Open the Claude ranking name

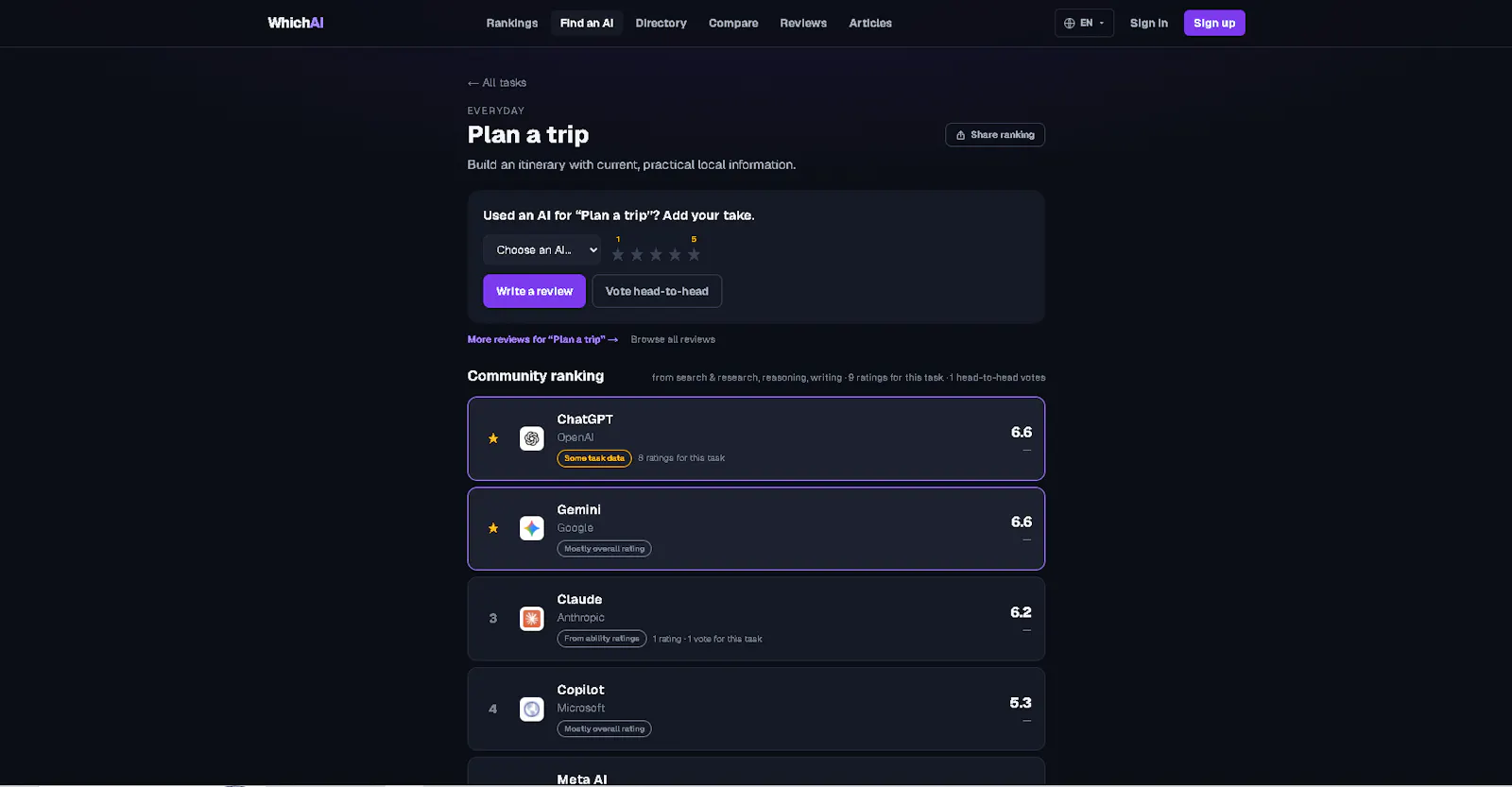point(579,600)
